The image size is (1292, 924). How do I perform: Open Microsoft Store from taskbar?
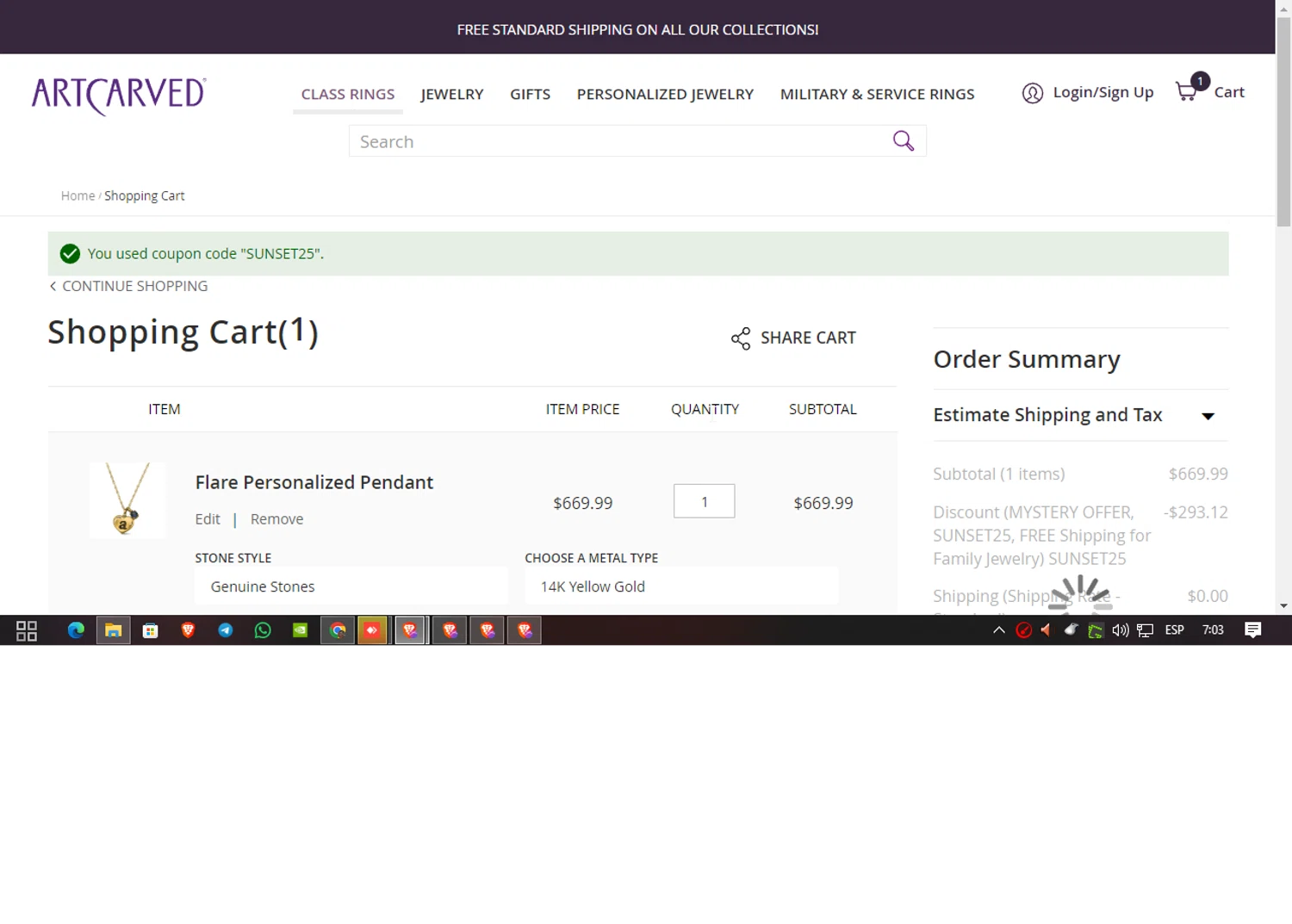click(150, 630)
